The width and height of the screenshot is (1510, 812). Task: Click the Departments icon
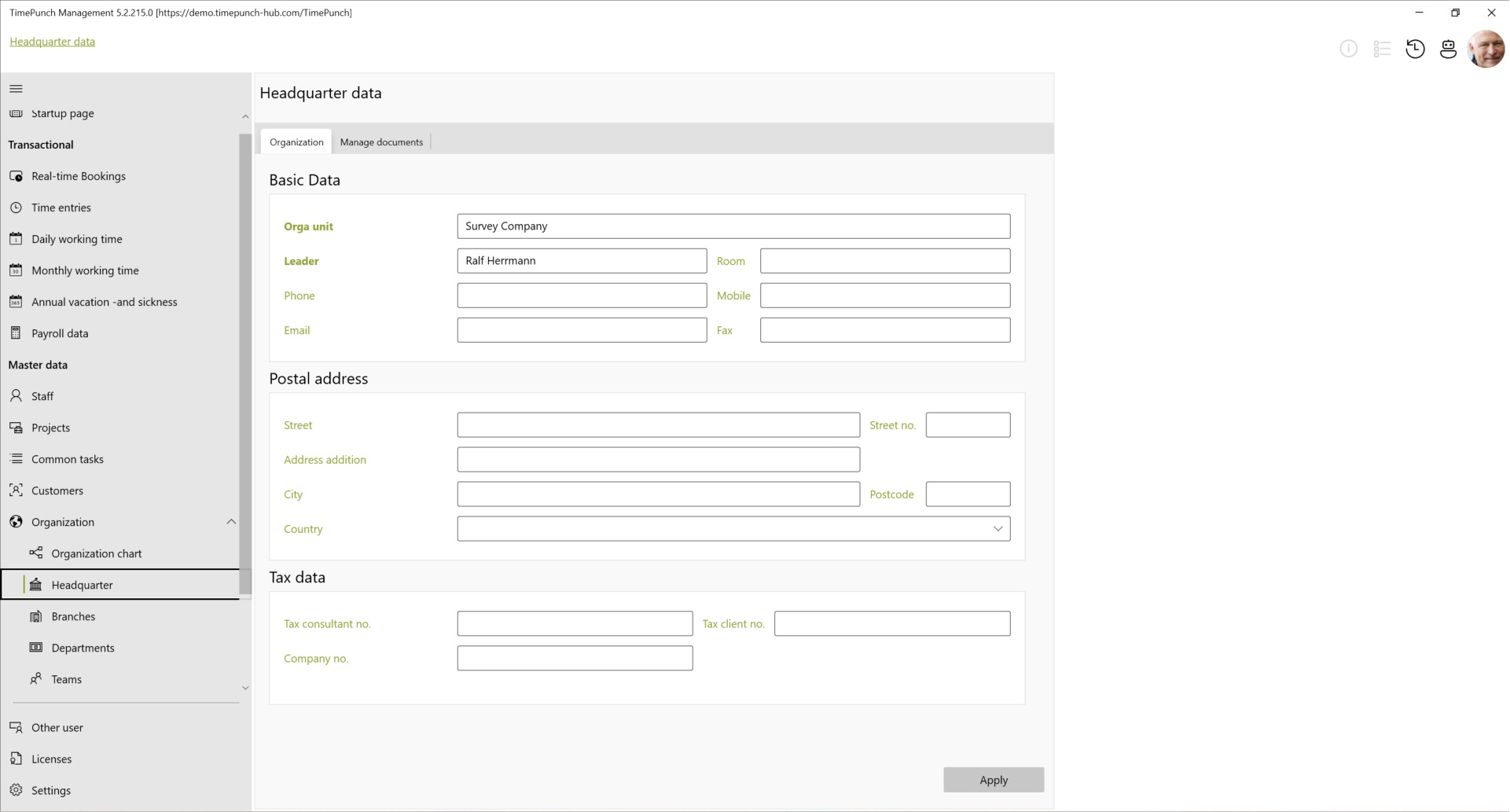click(x=36, y=648)
